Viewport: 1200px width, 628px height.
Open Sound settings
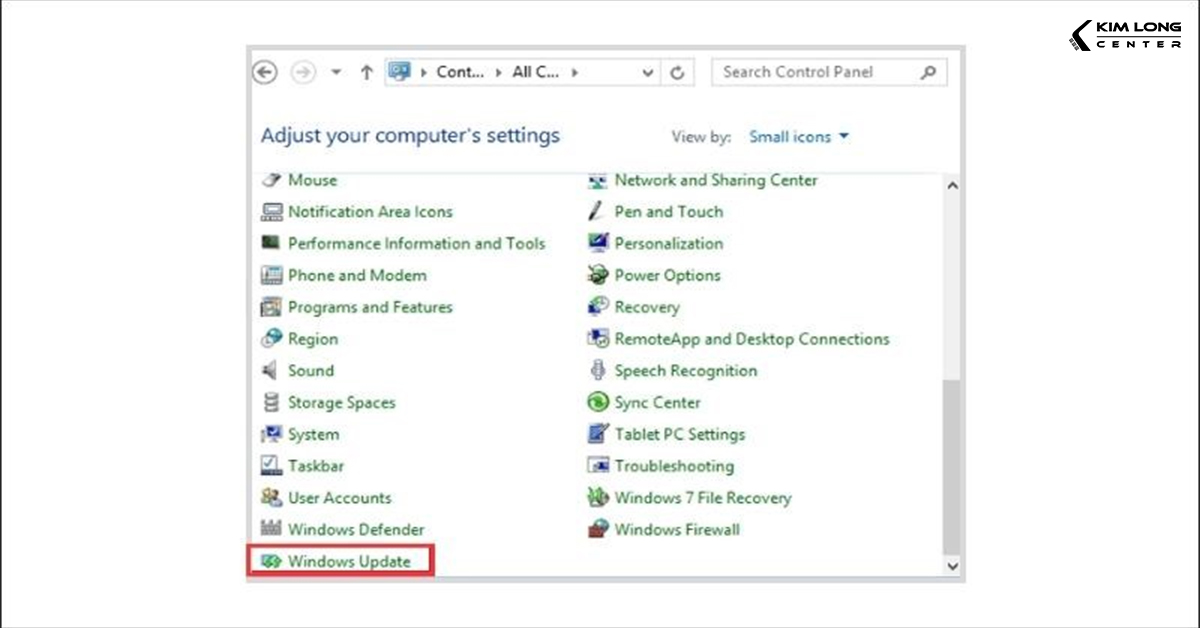coord(310,370)
